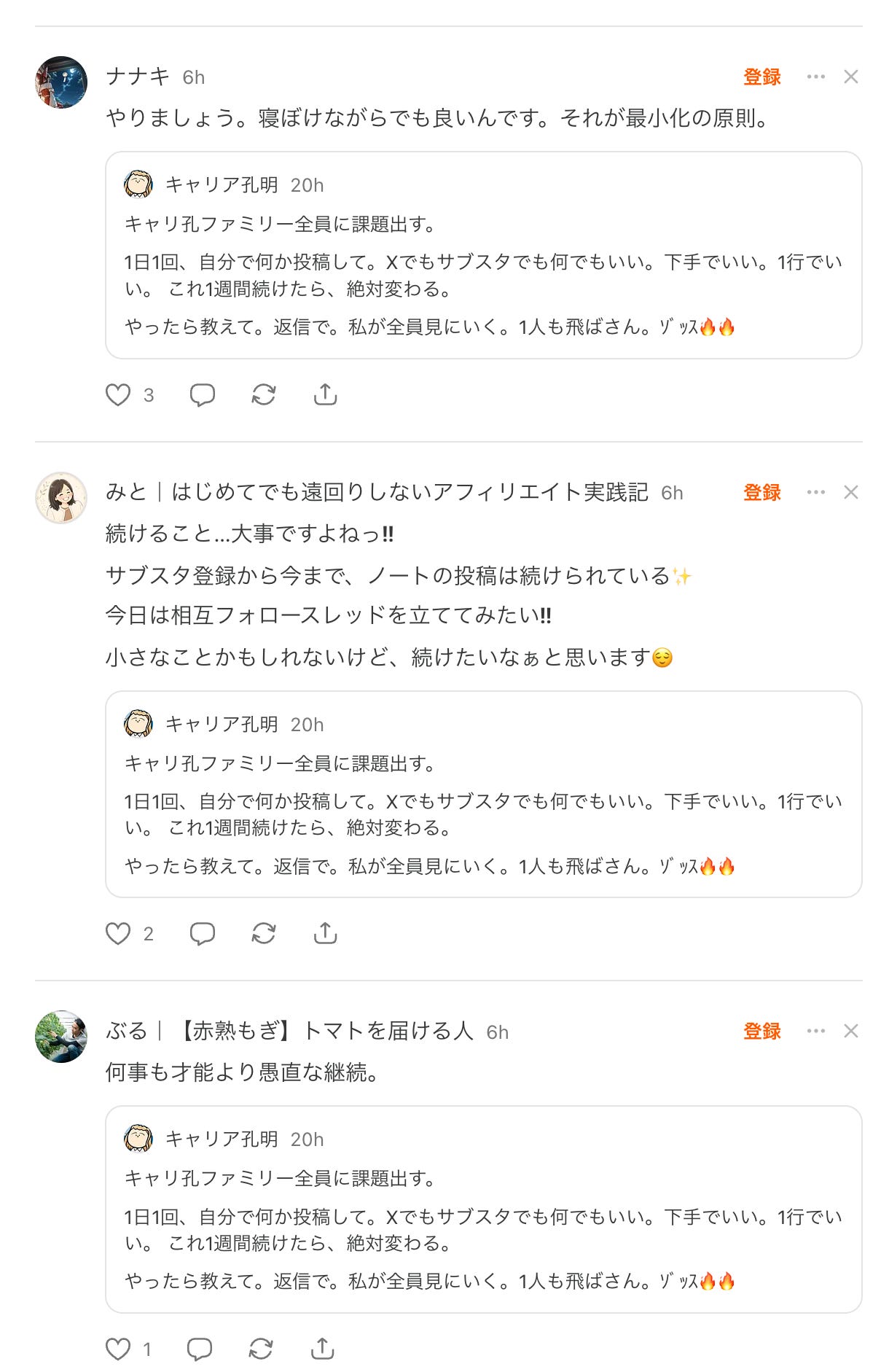Open more options menu for みと's note
The height and width of the screenshot is (1372, 889).
816,492
